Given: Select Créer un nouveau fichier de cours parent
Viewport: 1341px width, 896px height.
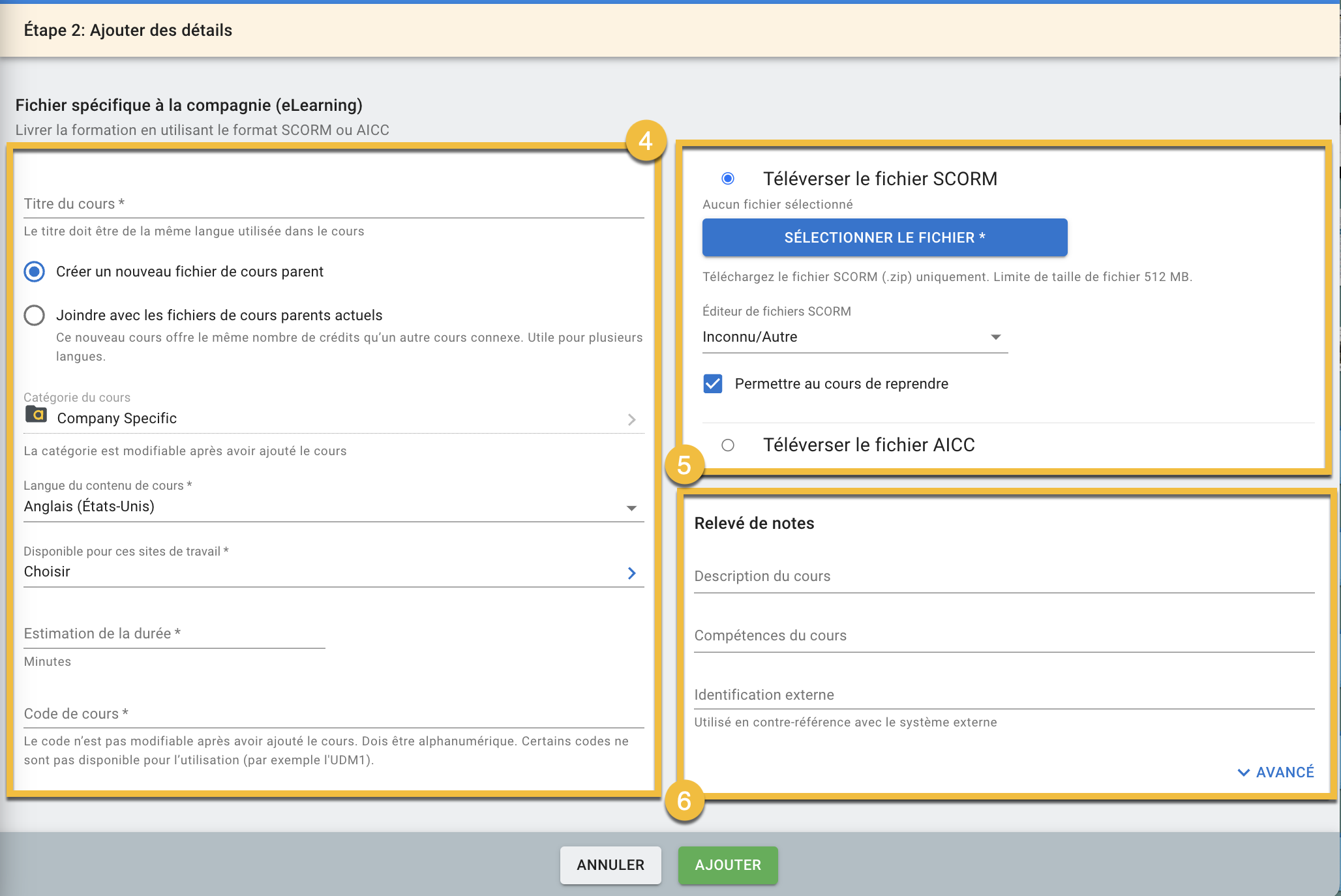Looking at the screenshot, I should coord(35,271).
